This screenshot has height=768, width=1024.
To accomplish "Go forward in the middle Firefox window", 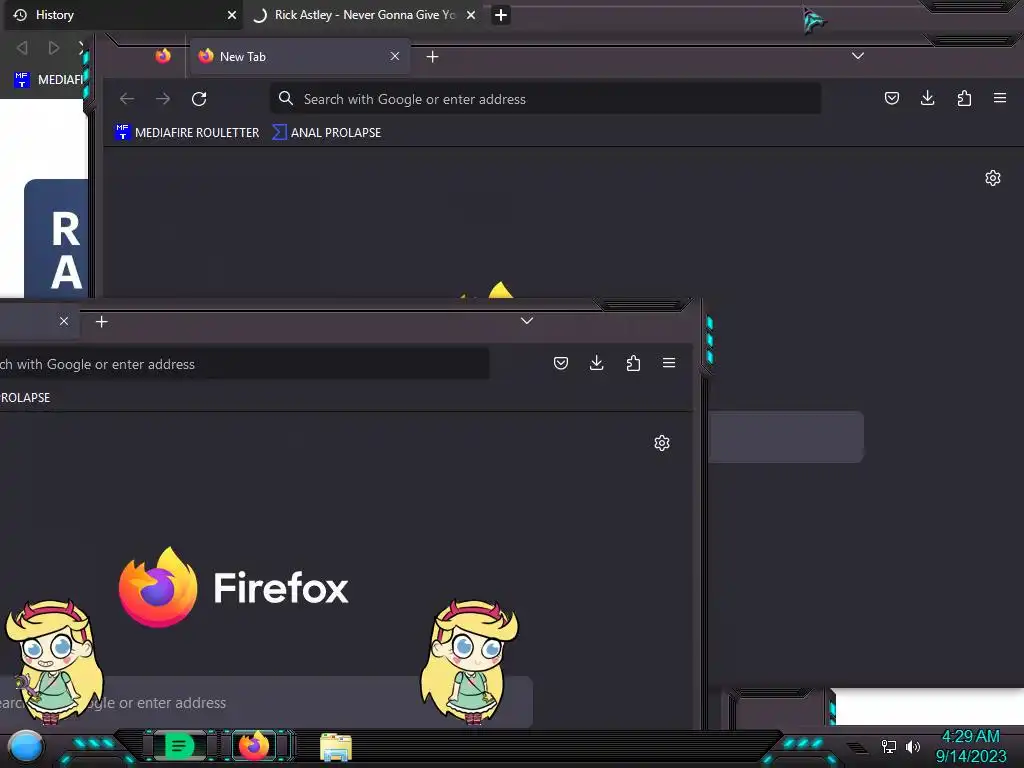I will [163, 99].
